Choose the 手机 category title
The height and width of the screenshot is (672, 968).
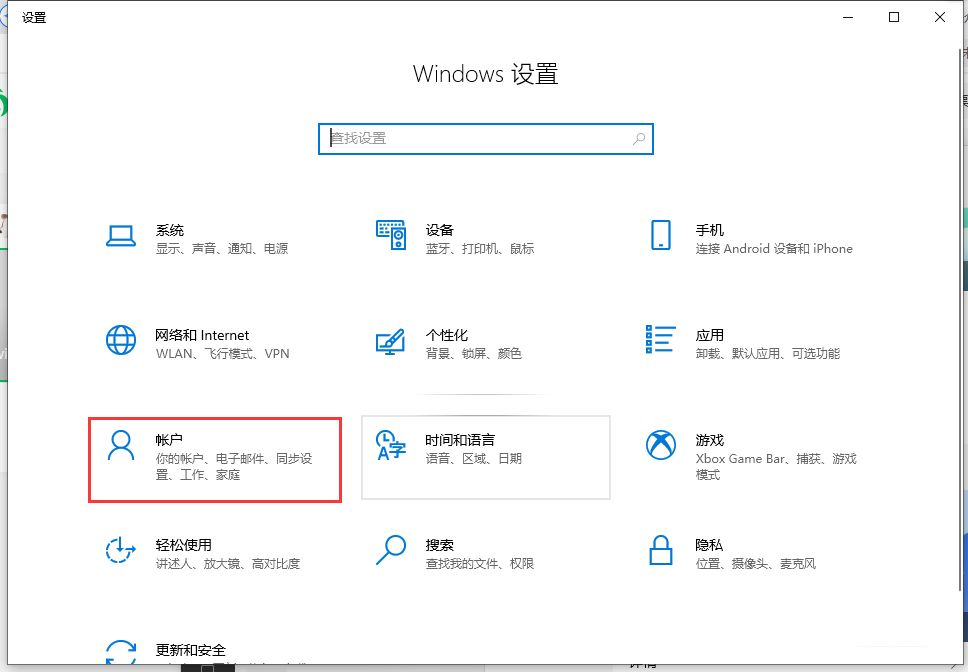pos(709,230)
